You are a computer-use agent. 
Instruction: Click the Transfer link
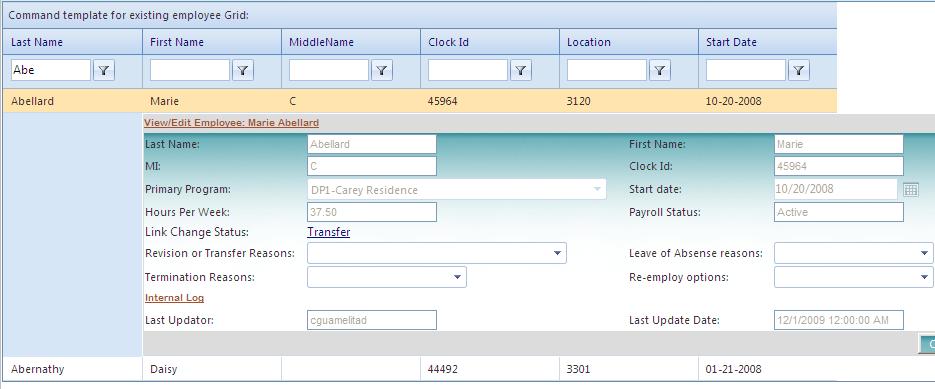329,232
